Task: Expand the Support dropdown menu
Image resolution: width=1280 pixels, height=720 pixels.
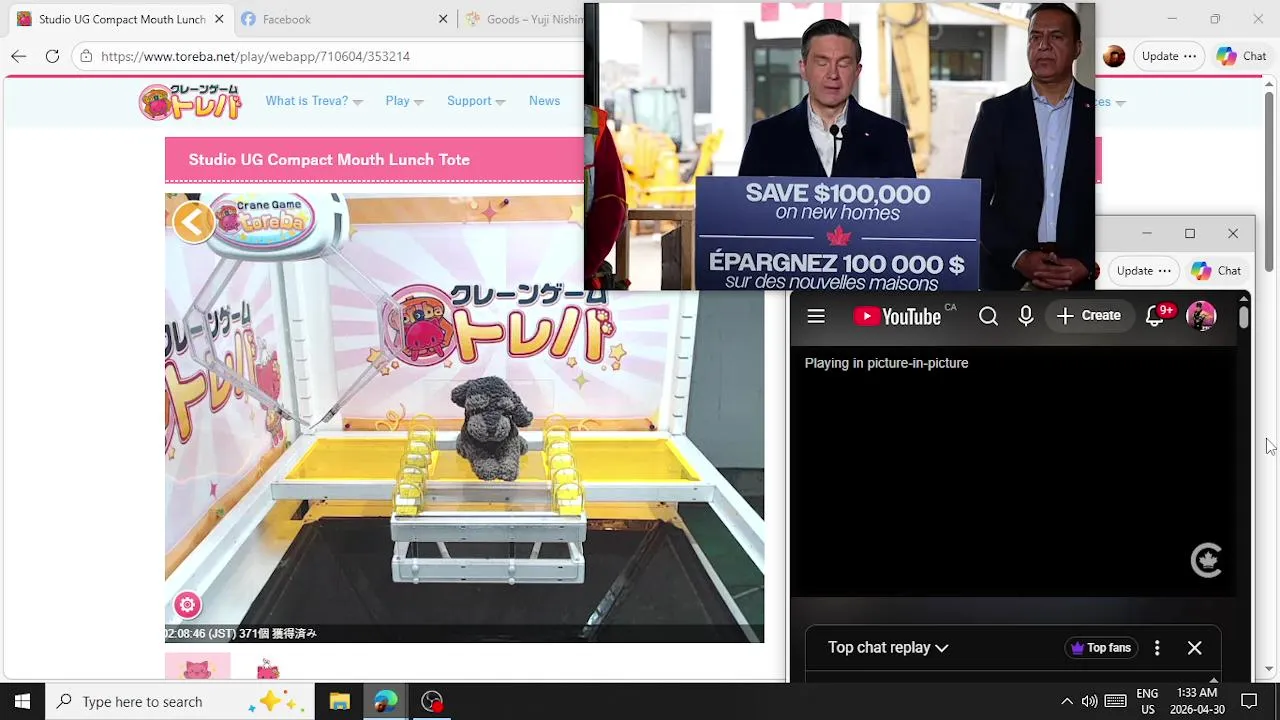Action: 476,101
